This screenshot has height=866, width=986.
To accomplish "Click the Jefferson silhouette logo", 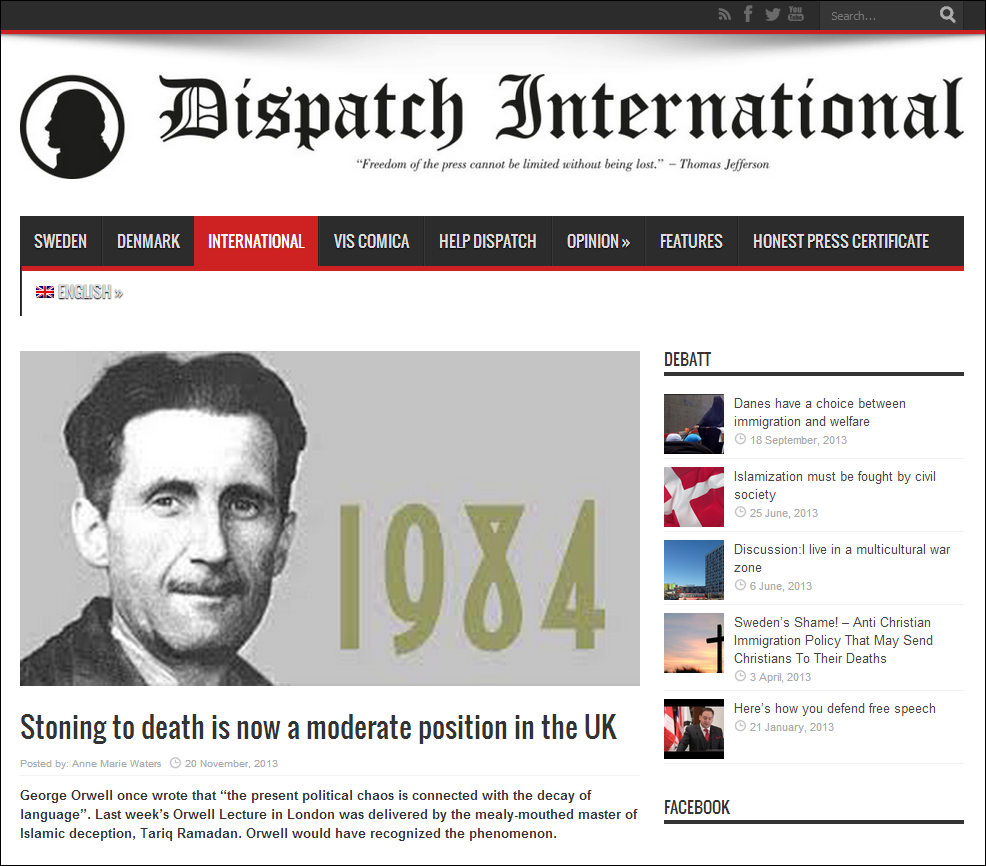I will pyautogui.click(x=72, y=127).
